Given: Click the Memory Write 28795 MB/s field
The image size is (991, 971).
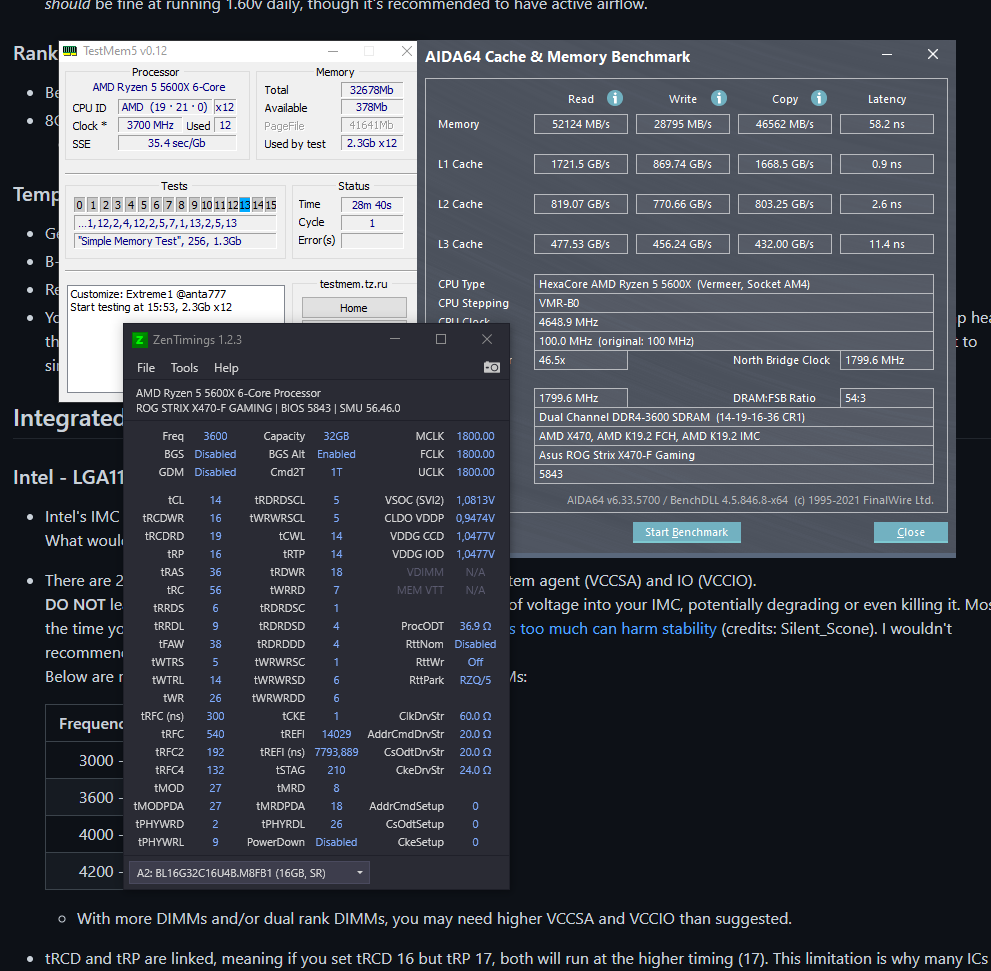Looking at the screenshot, I should click(683, 124).
